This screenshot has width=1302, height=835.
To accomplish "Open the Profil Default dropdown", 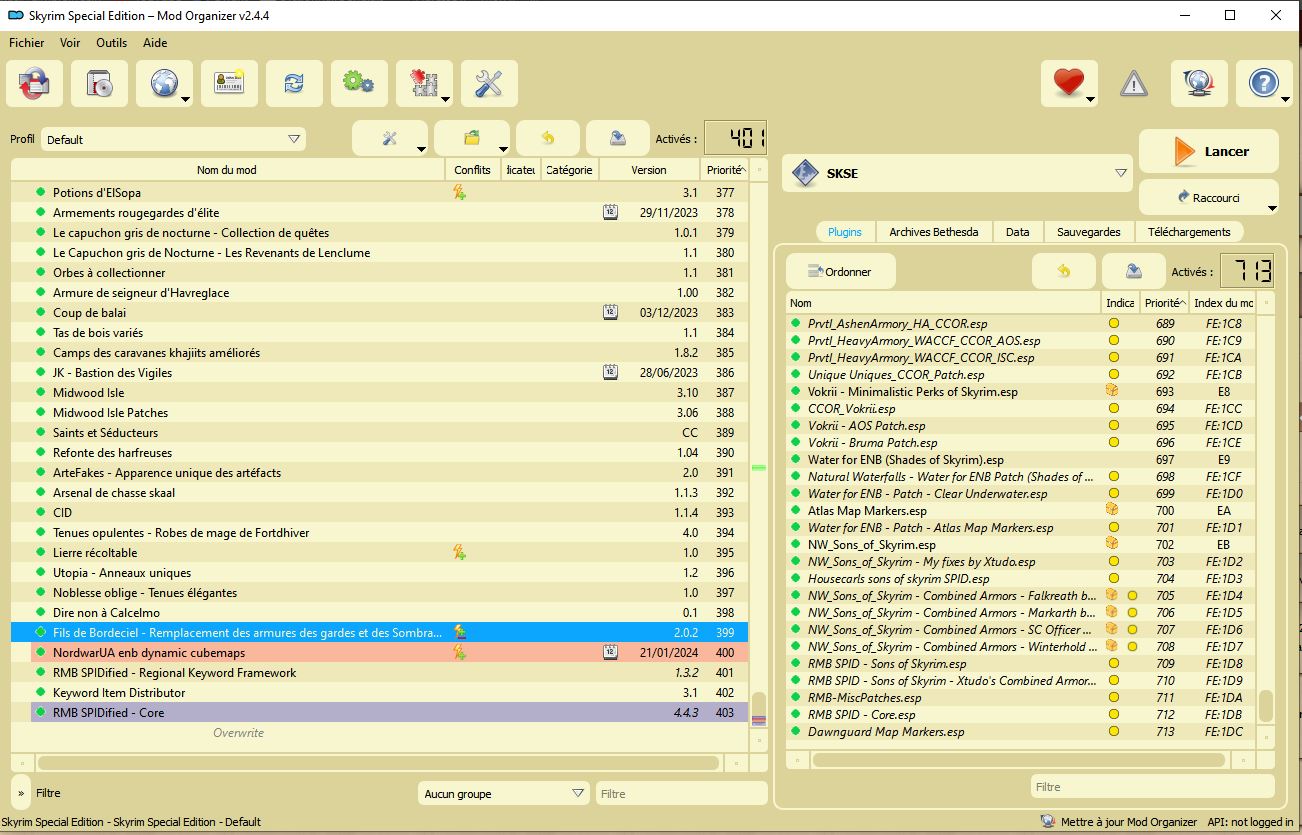I will point(173,139).
